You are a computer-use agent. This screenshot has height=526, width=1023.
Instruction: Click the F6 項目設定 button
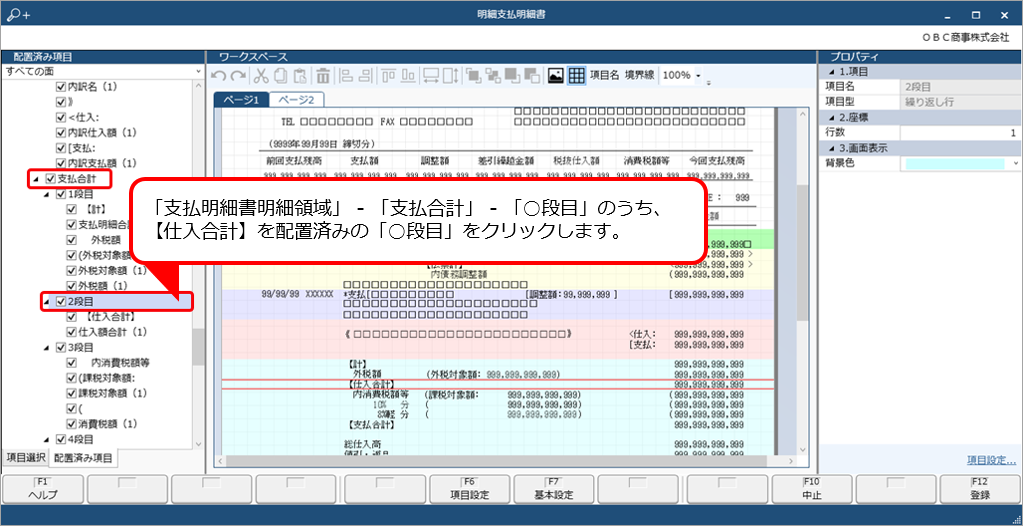470,489
